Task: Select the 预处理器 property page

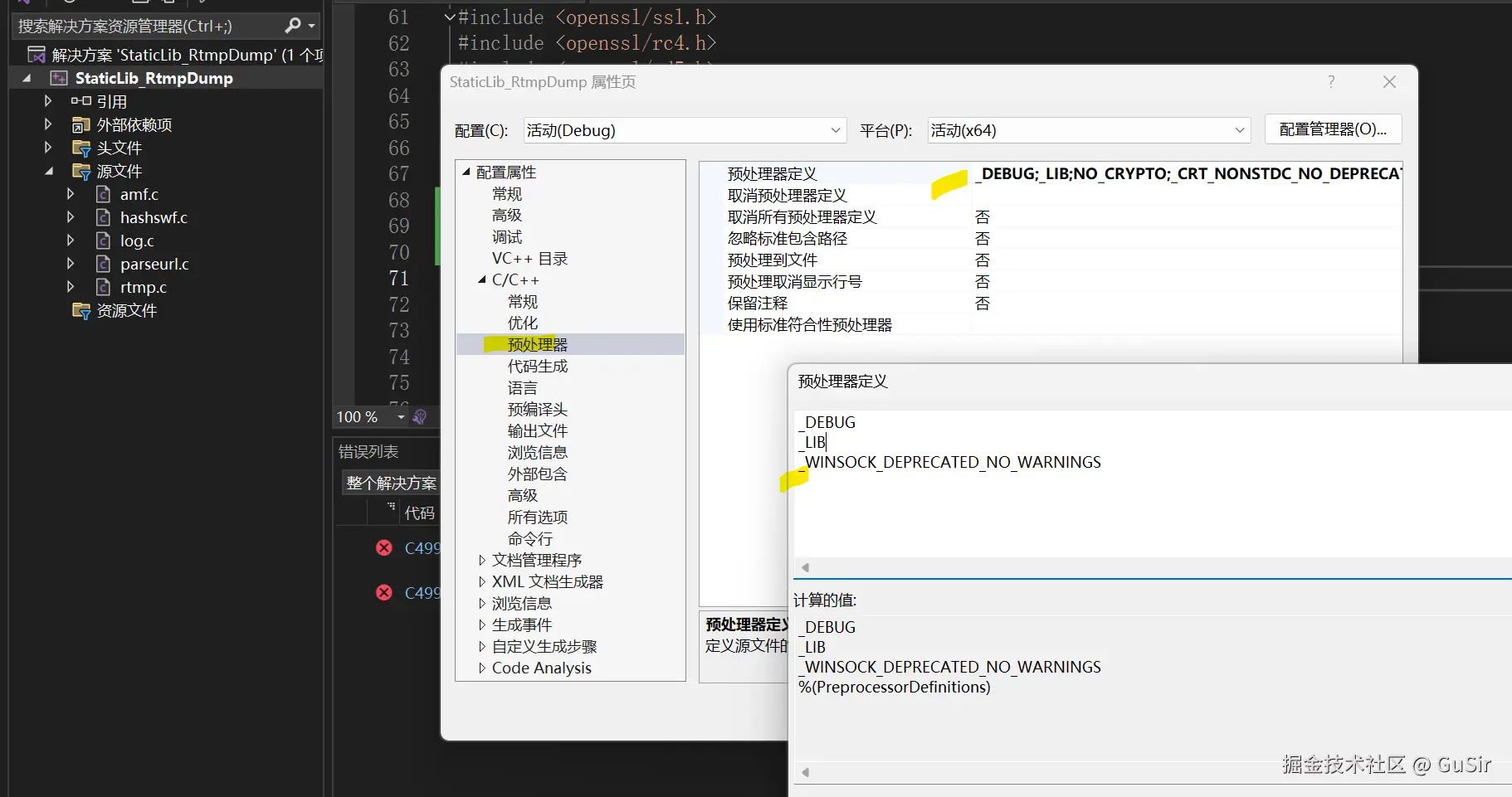Action: 538,345
